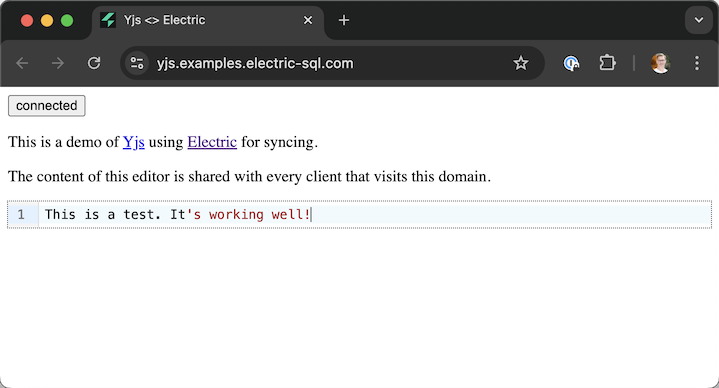Bookmark this page with the star icon
This screenshot has height=388, width=719.
point(520,63)
